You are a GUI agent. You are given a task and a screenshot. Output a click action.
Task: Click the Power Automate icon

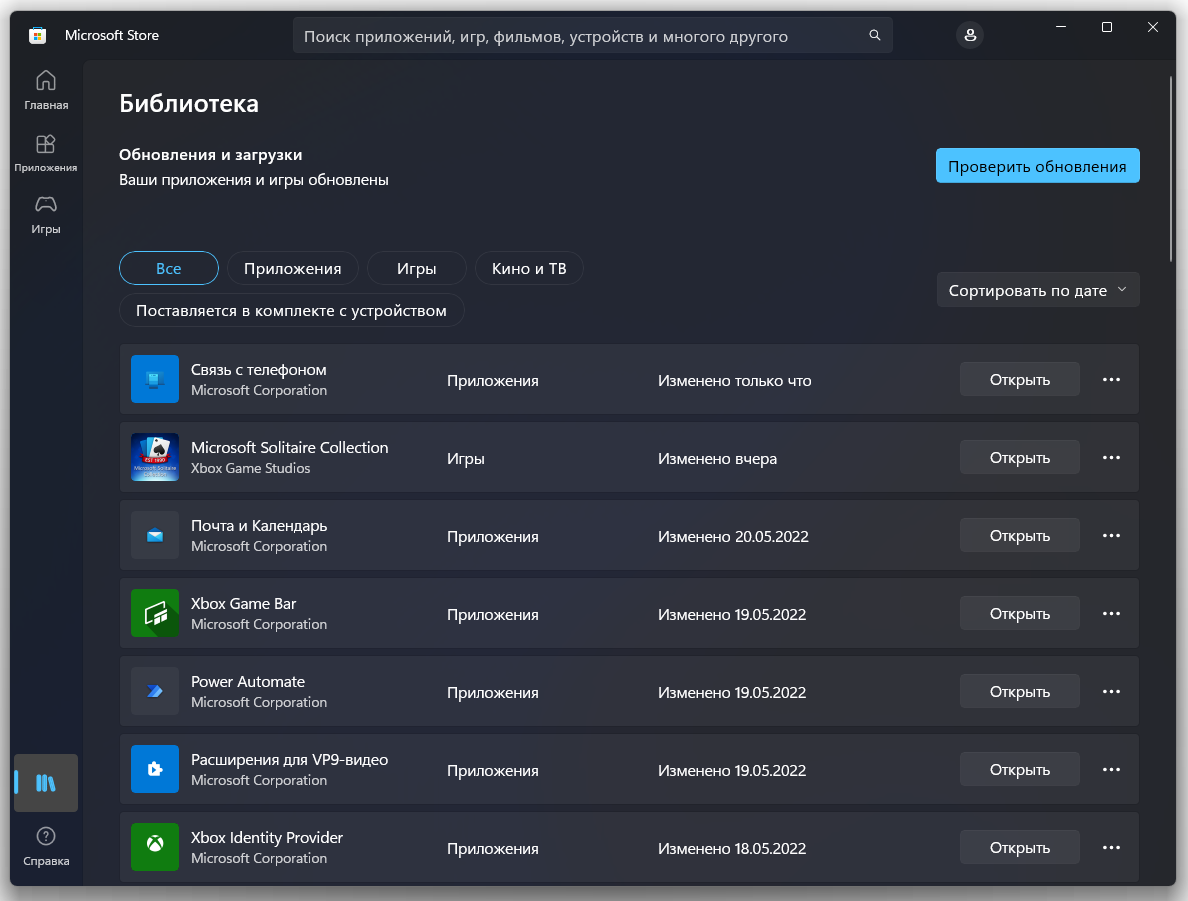[155, 691]
